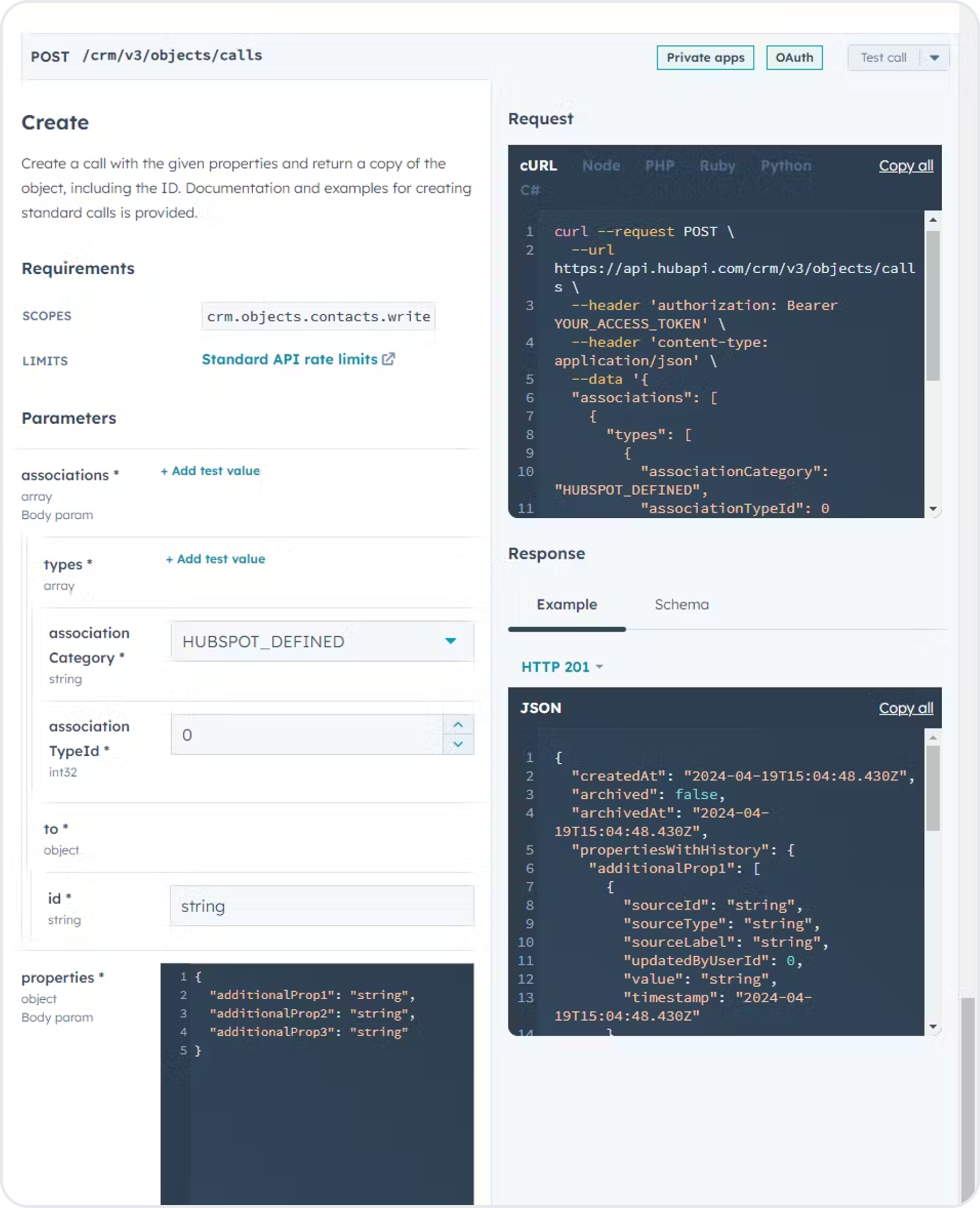Copy all of the JSON response
The width and height of the screenshot is (980, 1208).
(905, 708)
